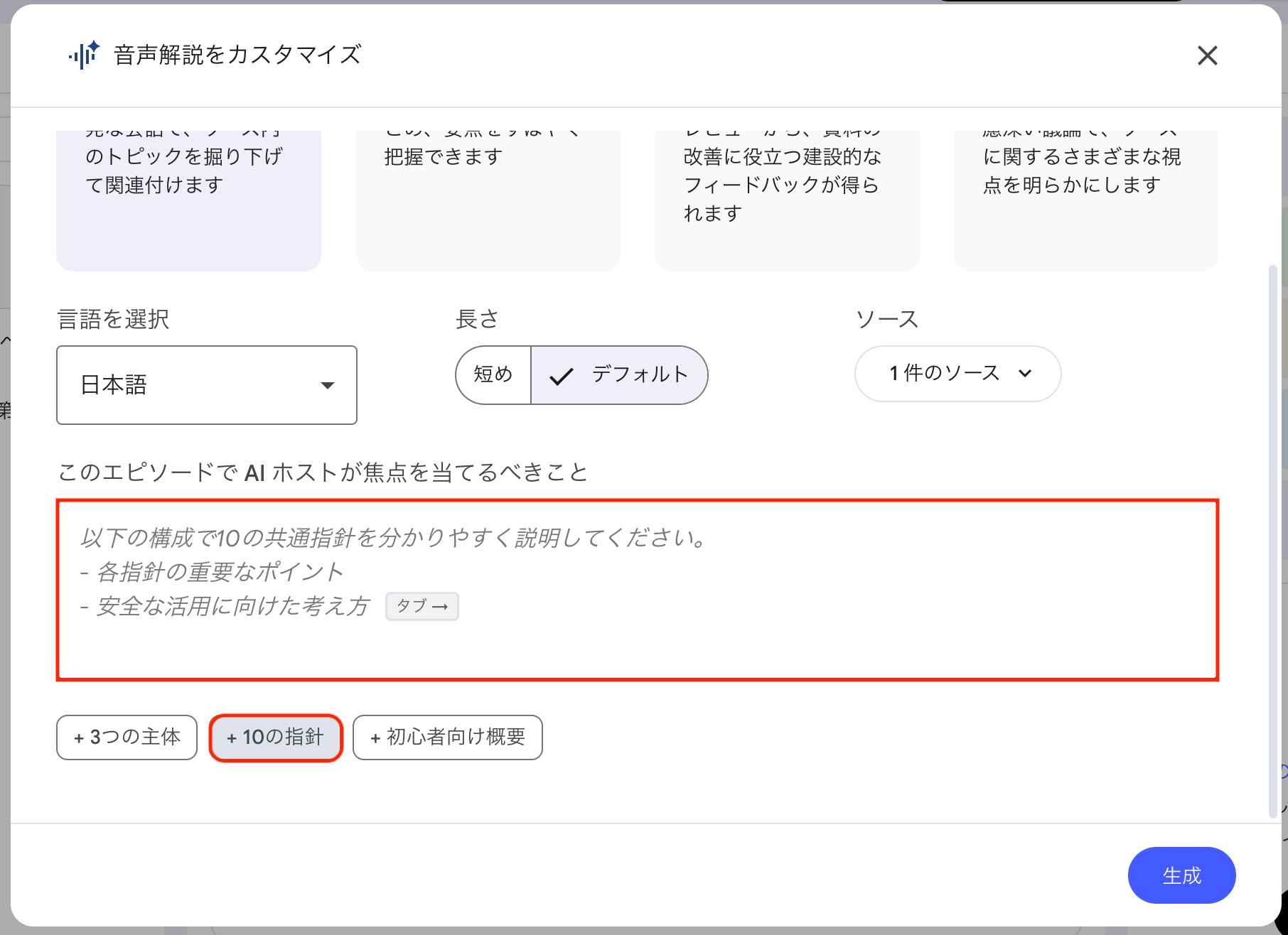The height and width of the screenshot is (935, 1288).
Task: Select the card with 把握できます description
Action: pos(488,200)
